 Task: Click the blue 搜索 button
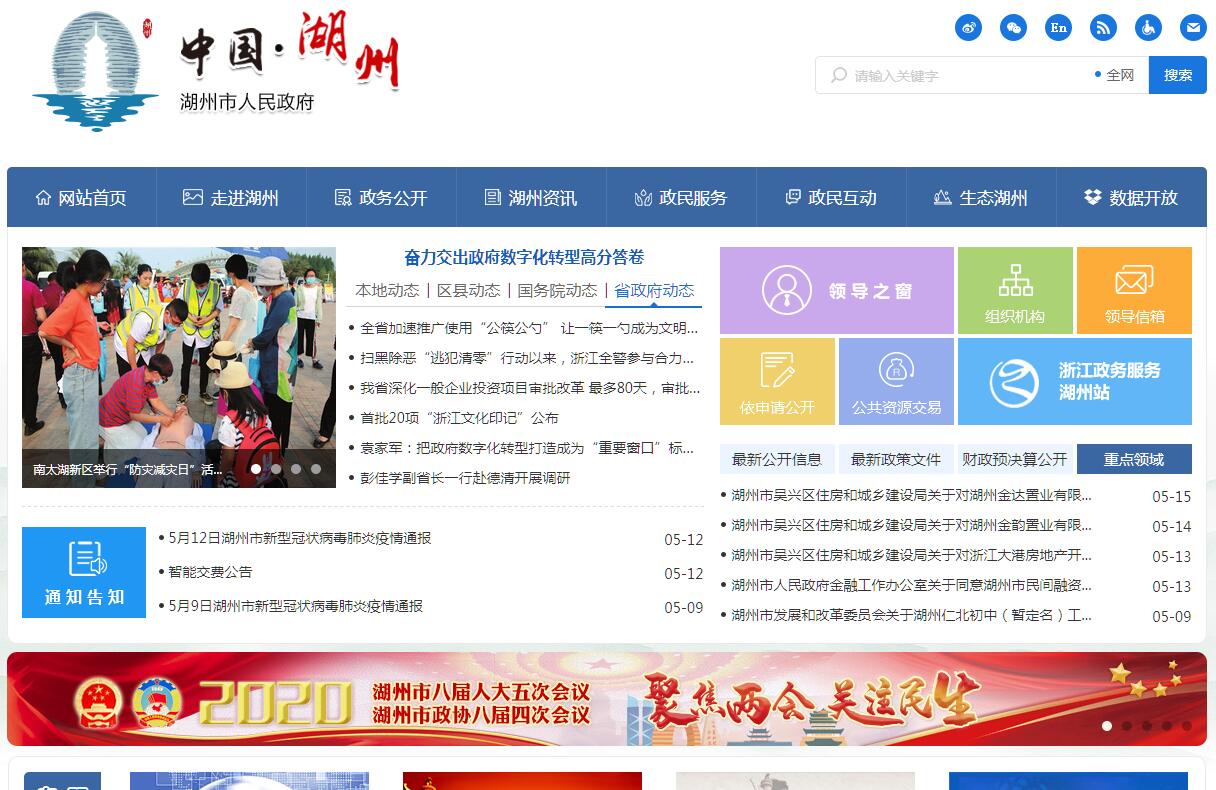click(1177, 75)
